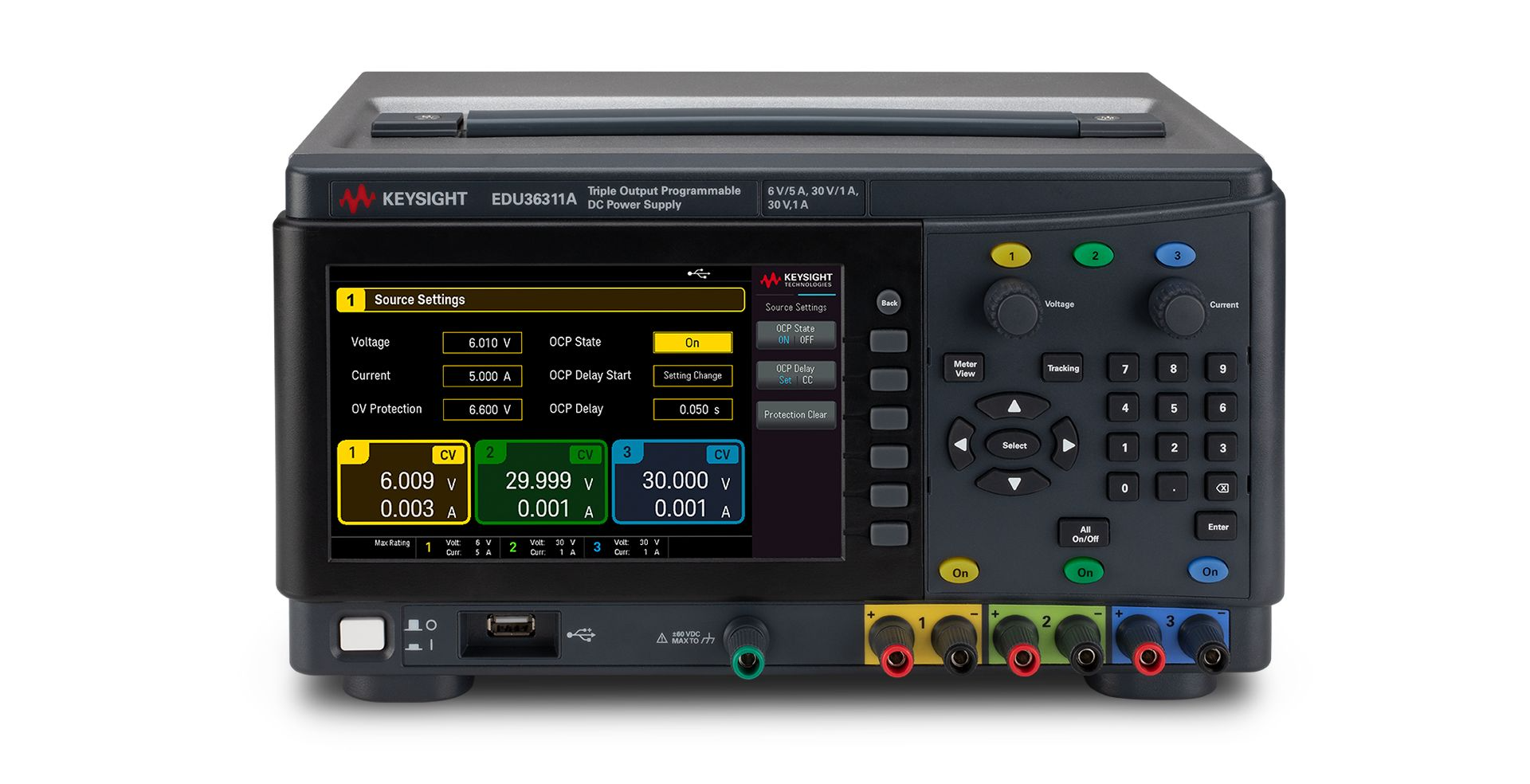Click the Voltage rotary knob
The width and height of the screenshot is (1530, 784).
[1013, 308]
